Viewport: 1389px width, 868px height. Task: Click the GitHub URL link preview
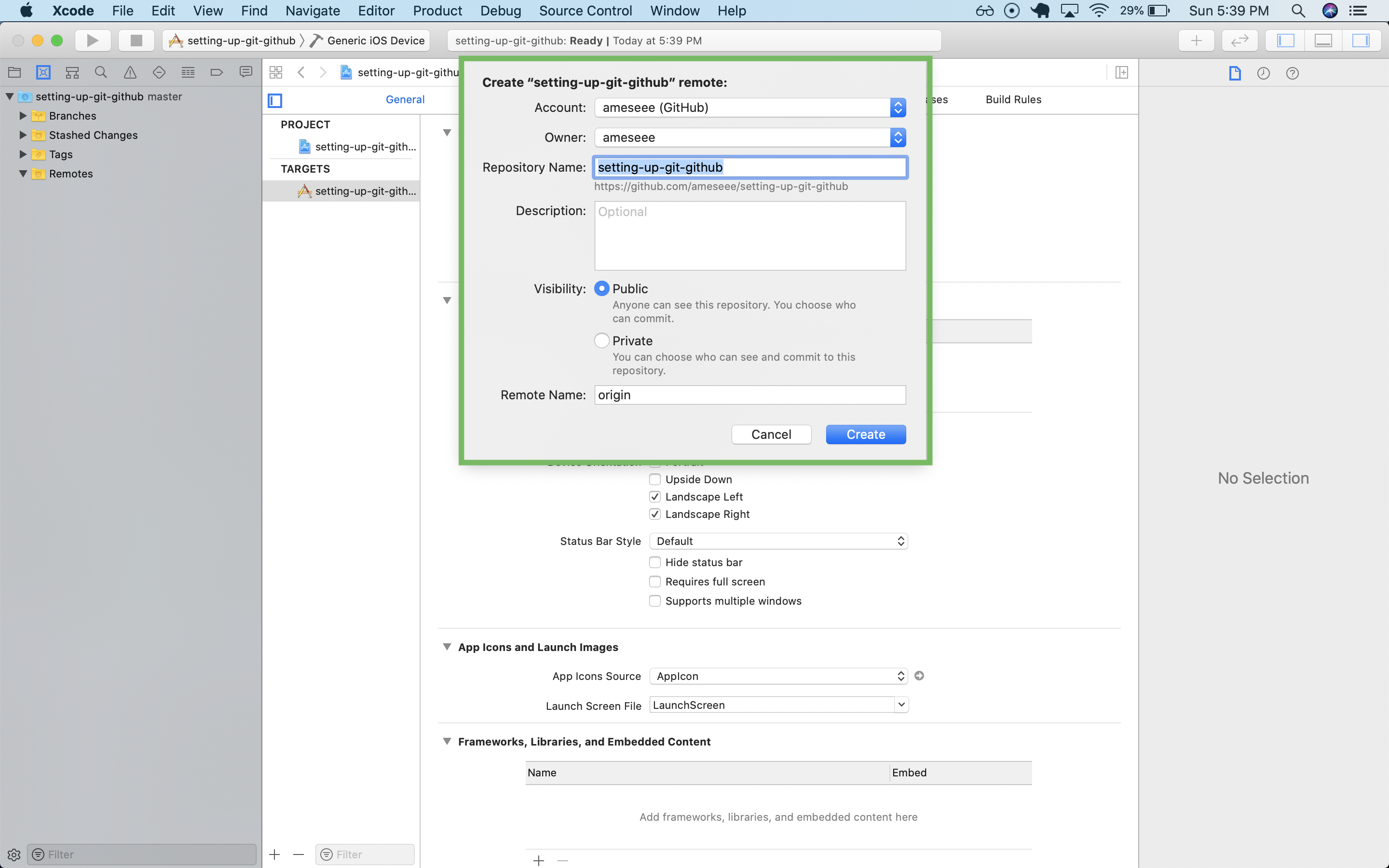pyautogui.click(x=720, y=186)
